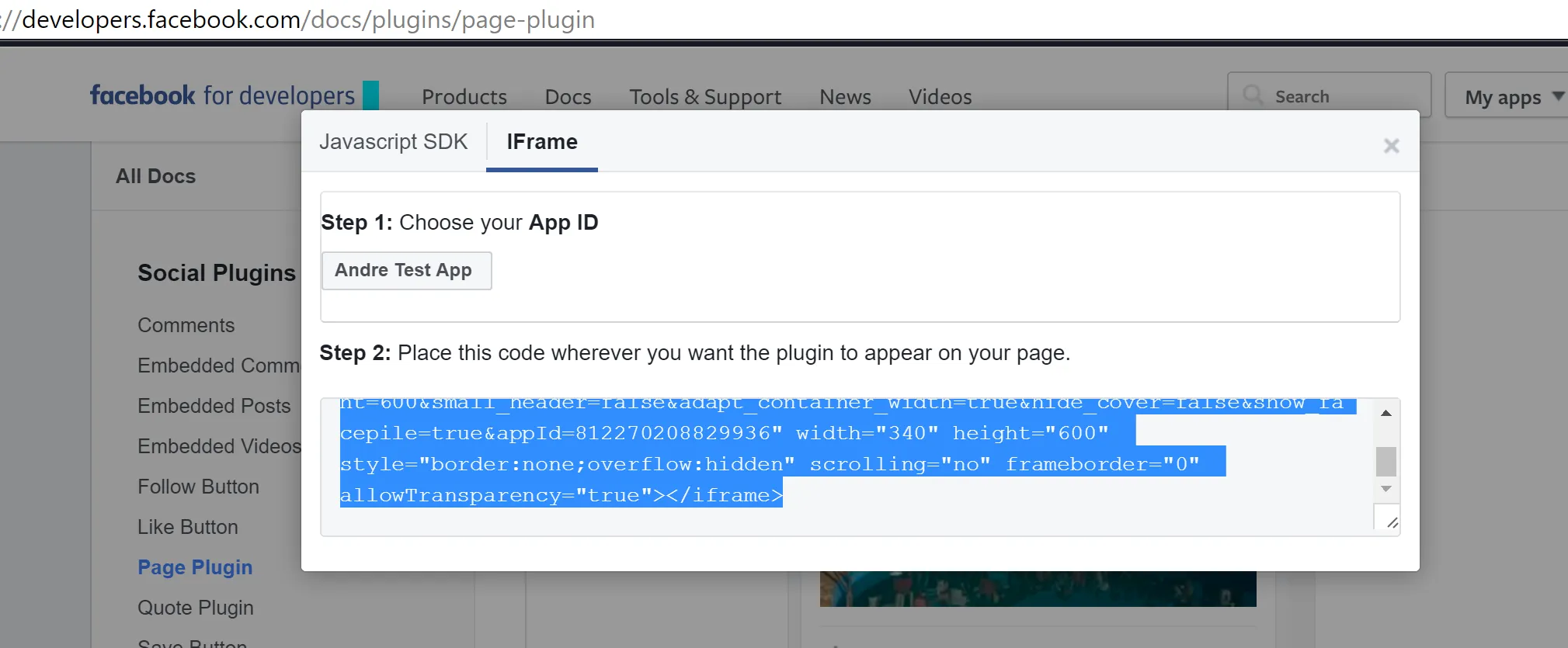Go to the News page
This screenshot has width=1568, height=648.
click(845, 97)
